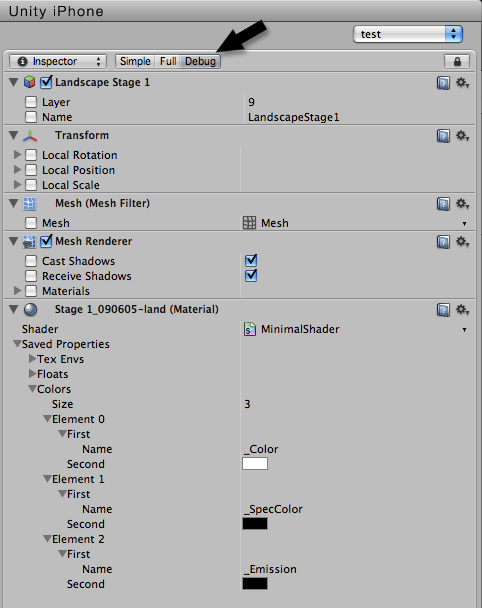
Task: Toggle the Mesh Renderer enabled checkbox
Action: click(x=46, y=241)
